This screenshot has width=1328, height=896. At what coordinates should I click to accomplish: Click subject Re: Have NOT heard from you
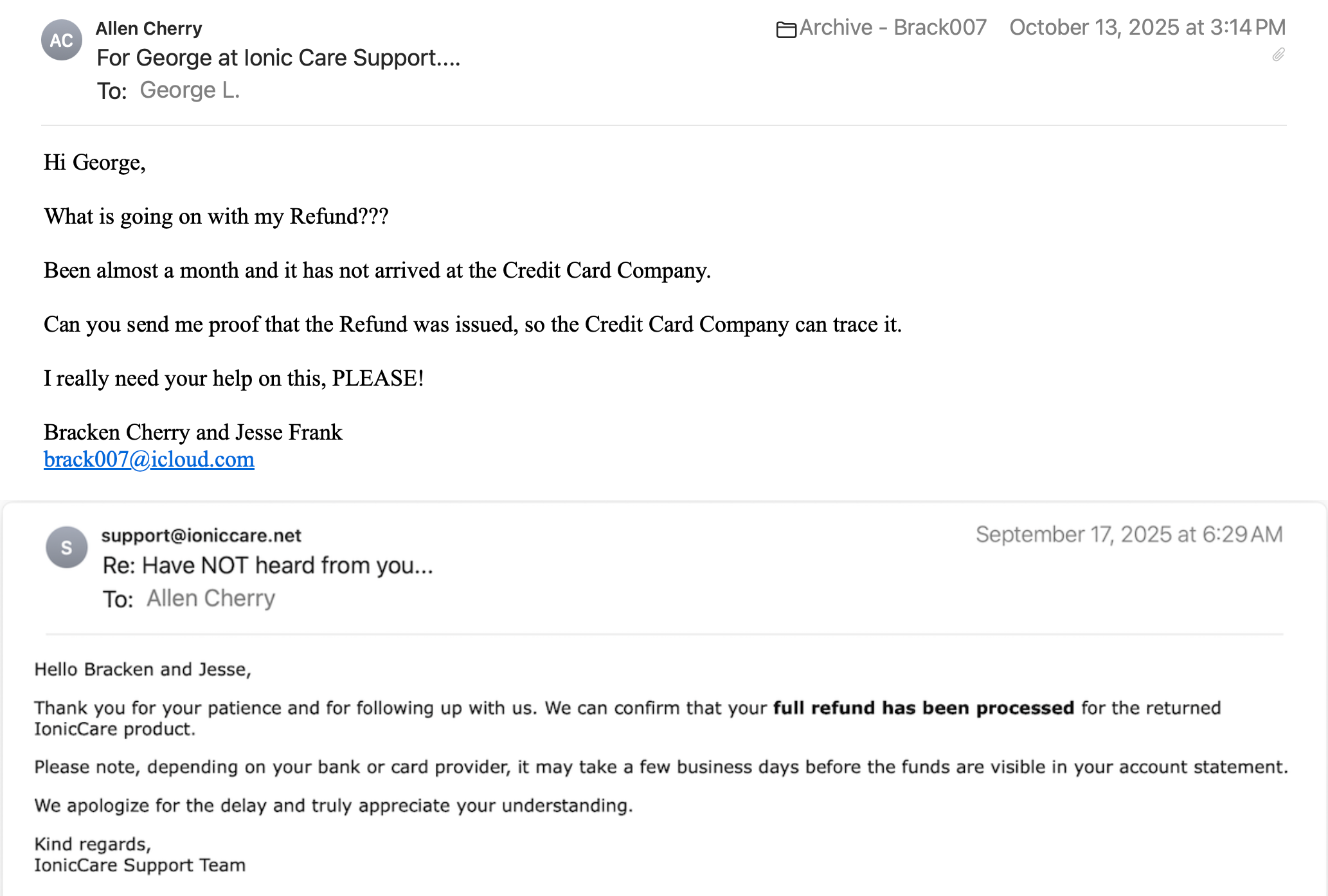tap(268, 566)
